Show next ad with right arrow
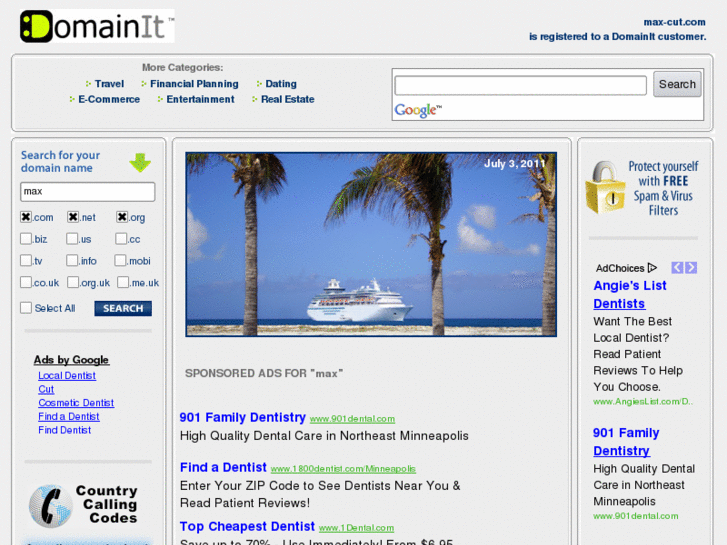This screenshot has height=545, width=727. coord(691,268)
